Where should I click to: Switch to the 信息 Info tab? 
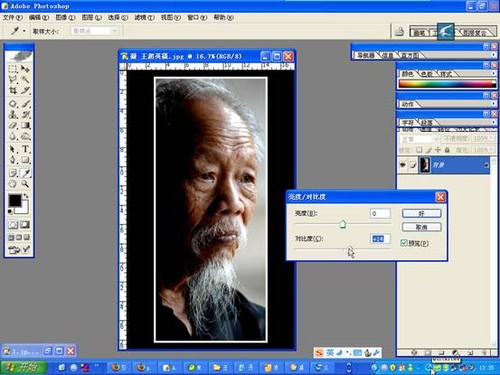click(x=387, y=55)
